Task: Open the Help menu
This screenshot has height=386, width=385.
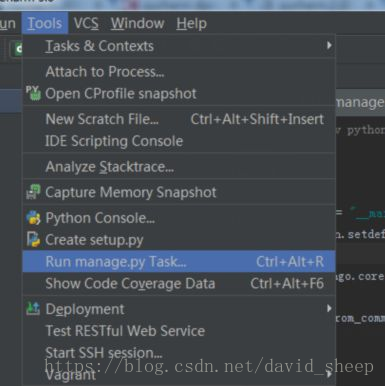Action: [x=191, y=23]
